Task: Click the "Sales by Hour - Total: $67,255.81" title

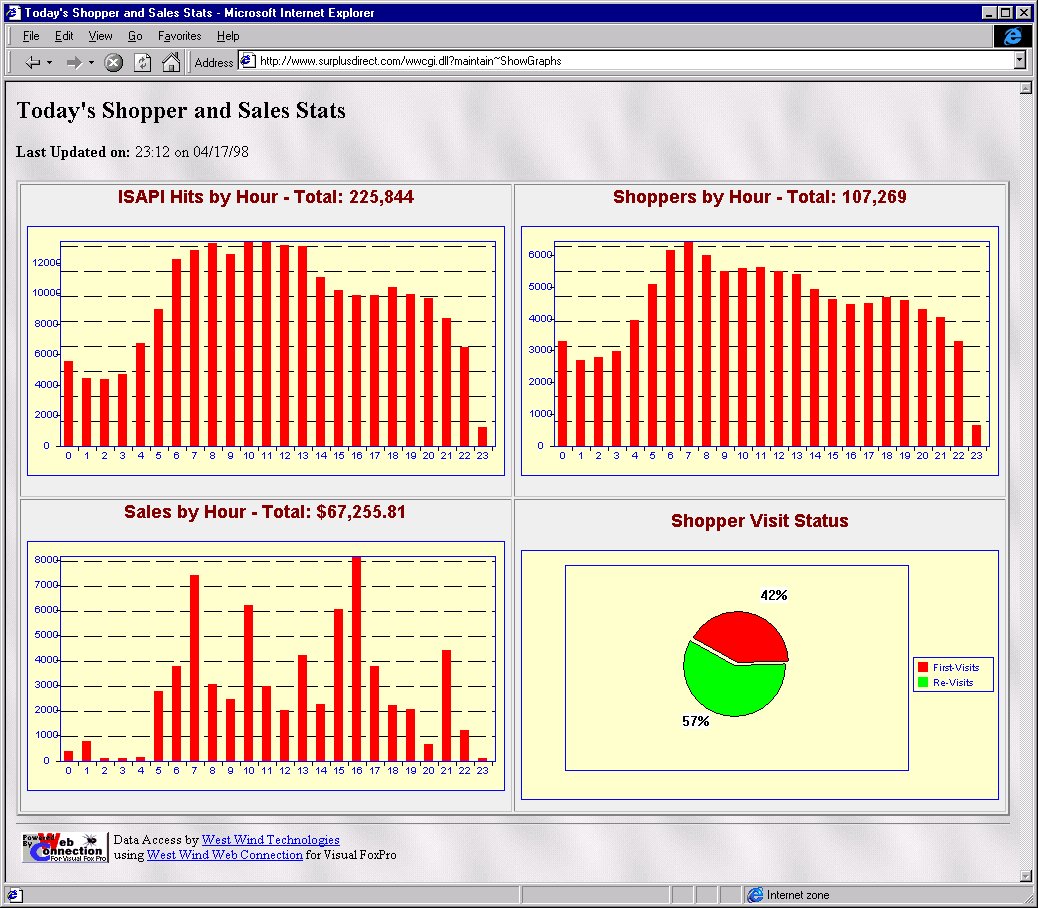Action: coord(265,512)
